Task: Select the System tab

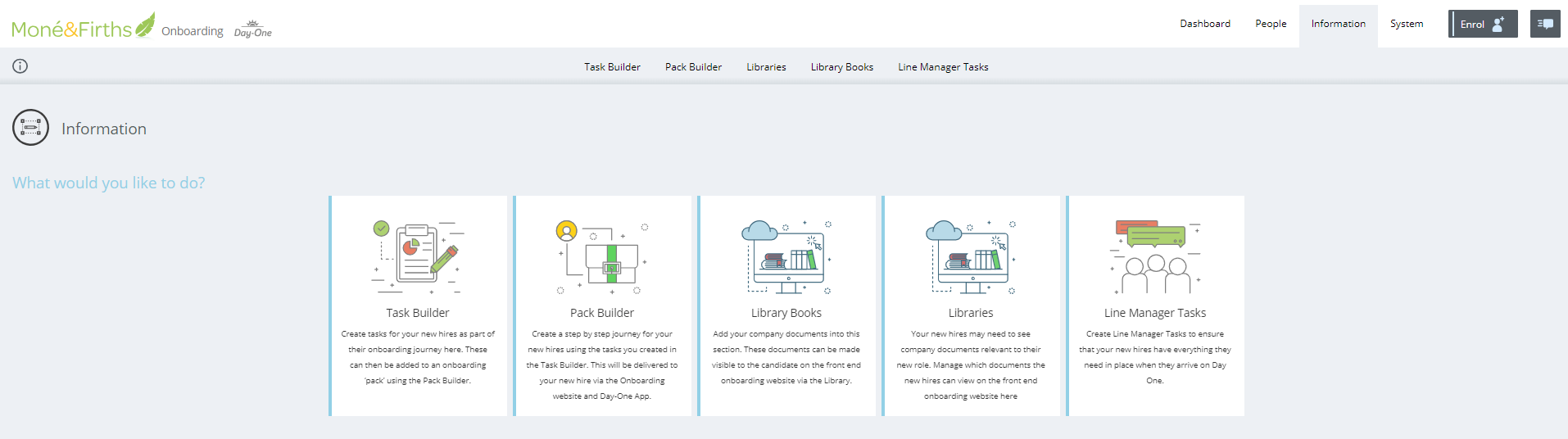Action: point(1406,24)
